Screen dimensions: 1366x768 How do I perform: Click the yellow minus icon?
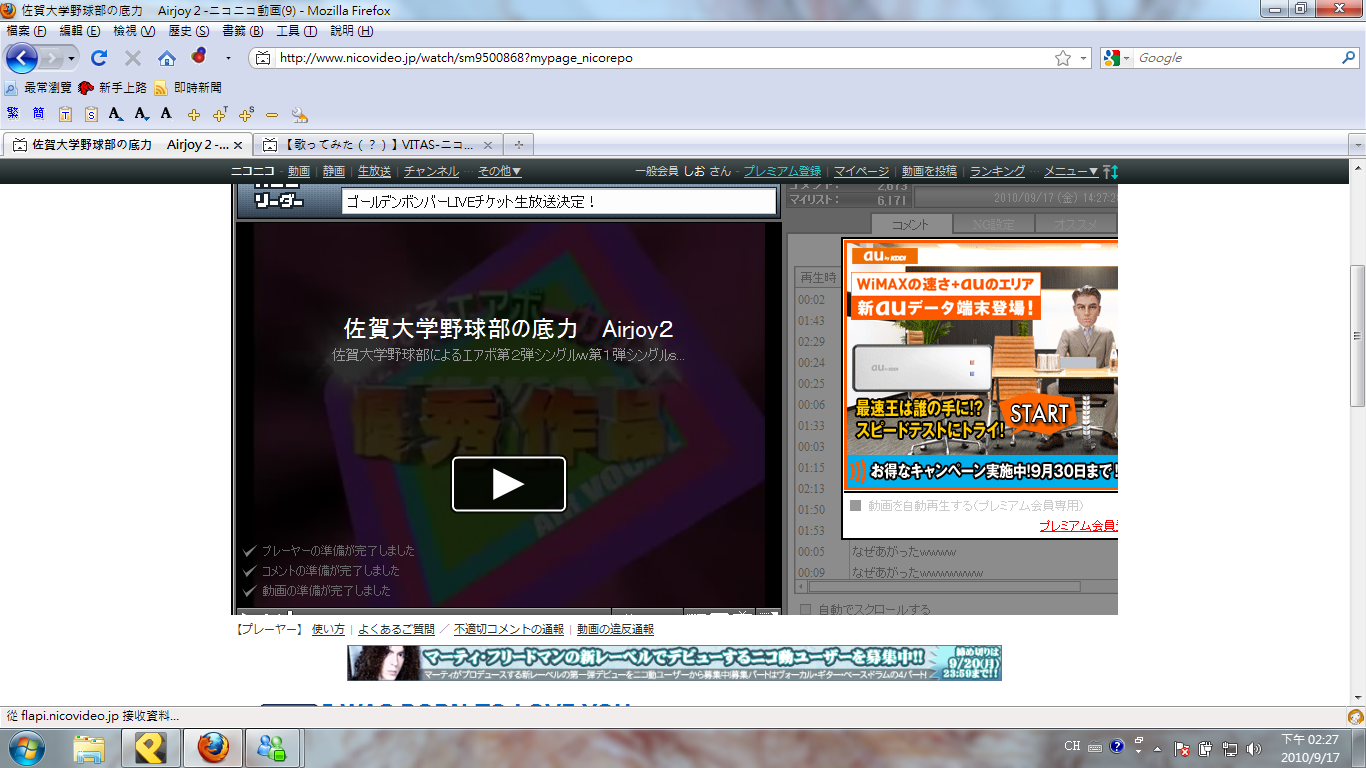[272, 115]
